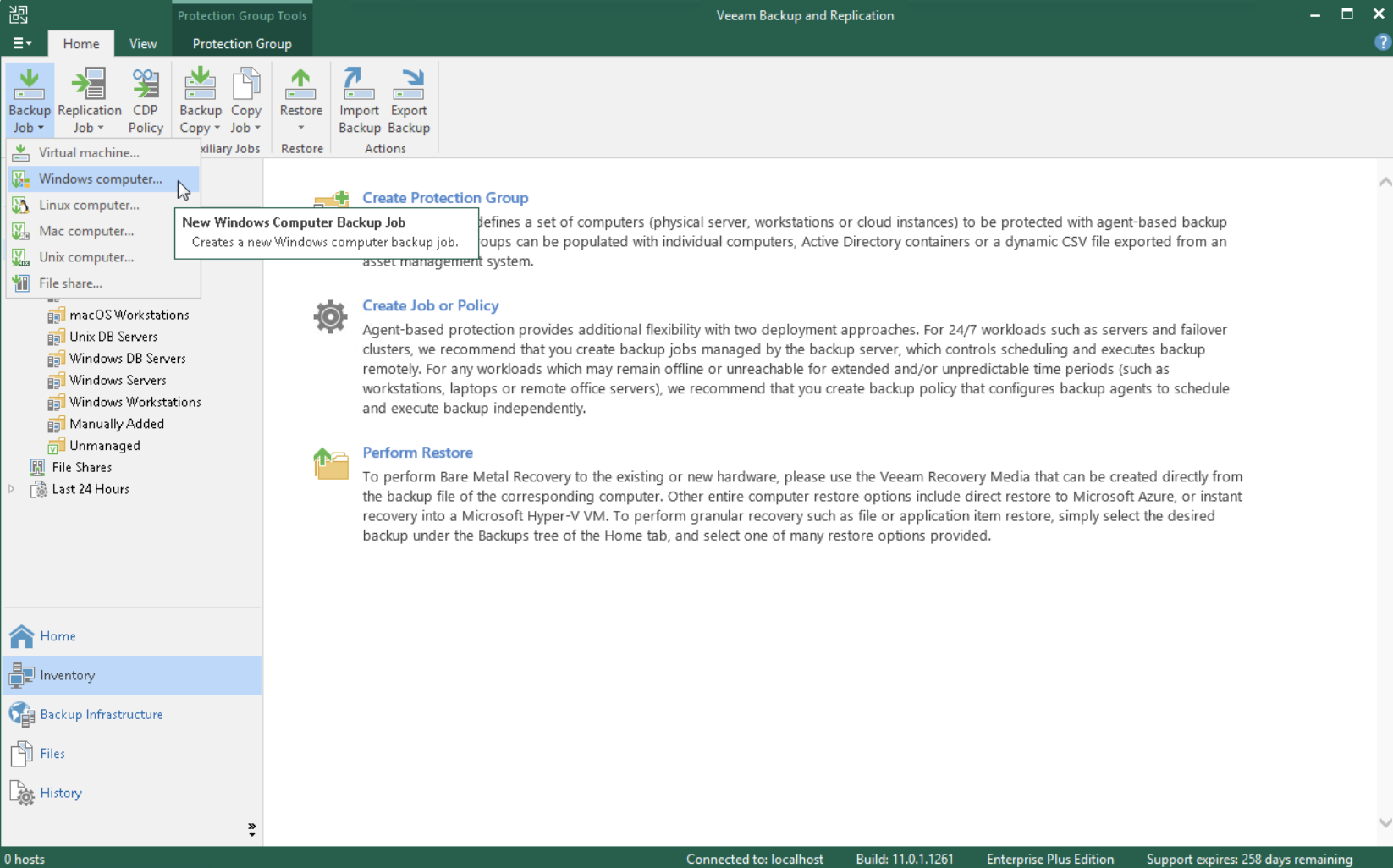Select the Unmanaged group in the tree
1393x868 pixels.
click(x=105, y=446)
